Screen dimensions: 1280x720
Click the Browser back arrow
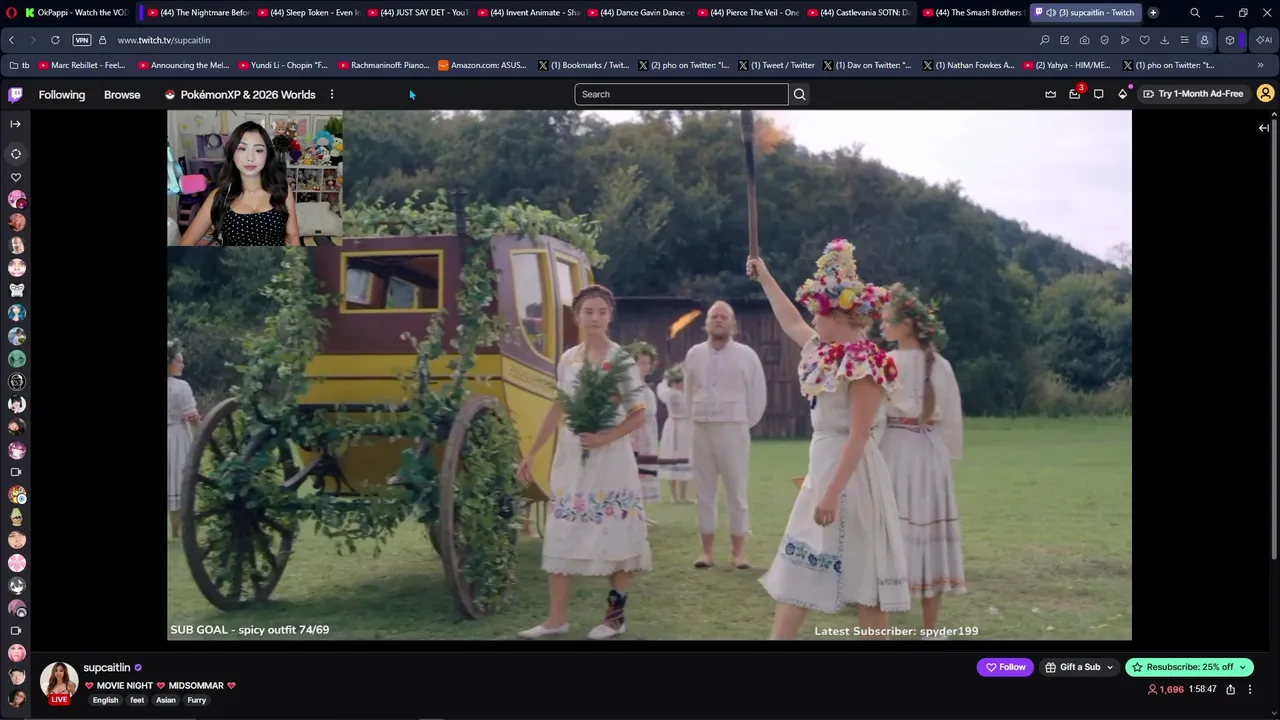click(x=11, y=40)
